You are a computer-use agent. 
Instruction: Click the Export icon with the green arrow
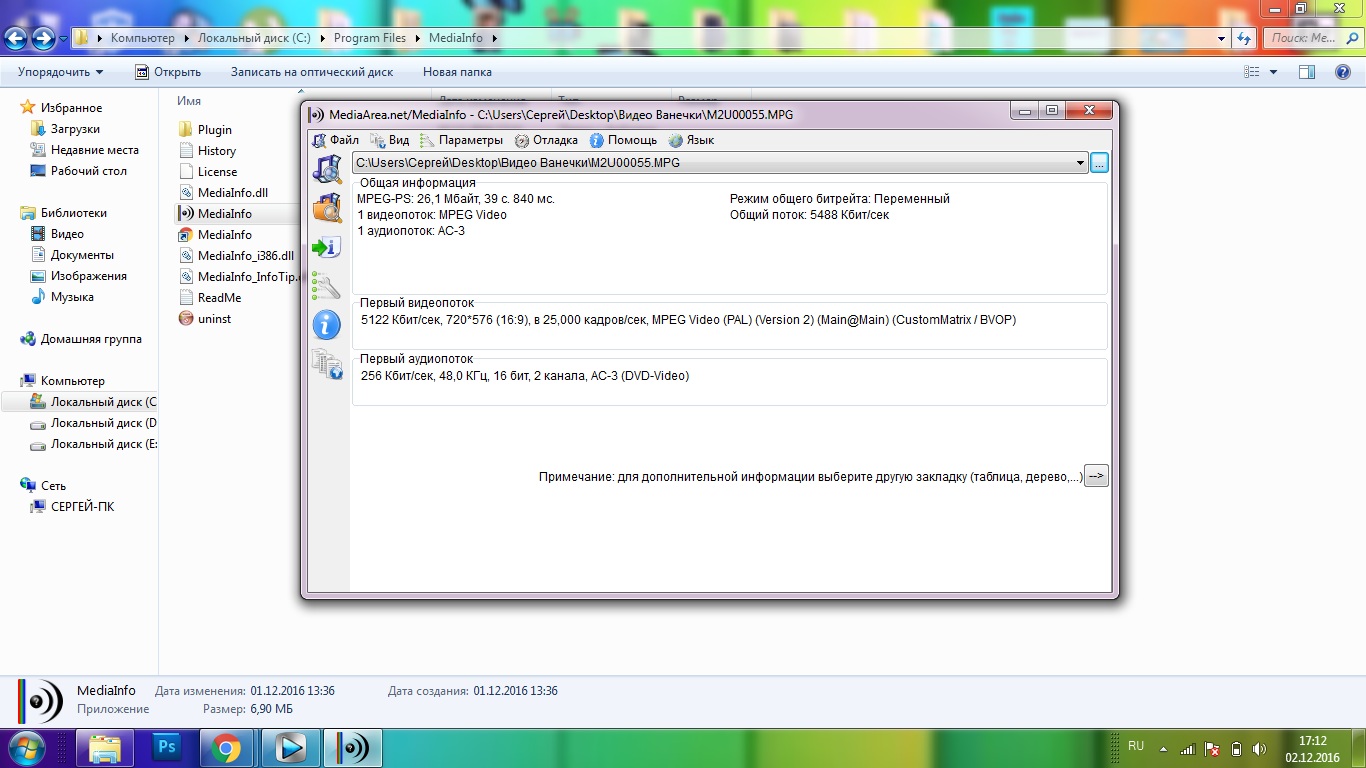(327, 247)
